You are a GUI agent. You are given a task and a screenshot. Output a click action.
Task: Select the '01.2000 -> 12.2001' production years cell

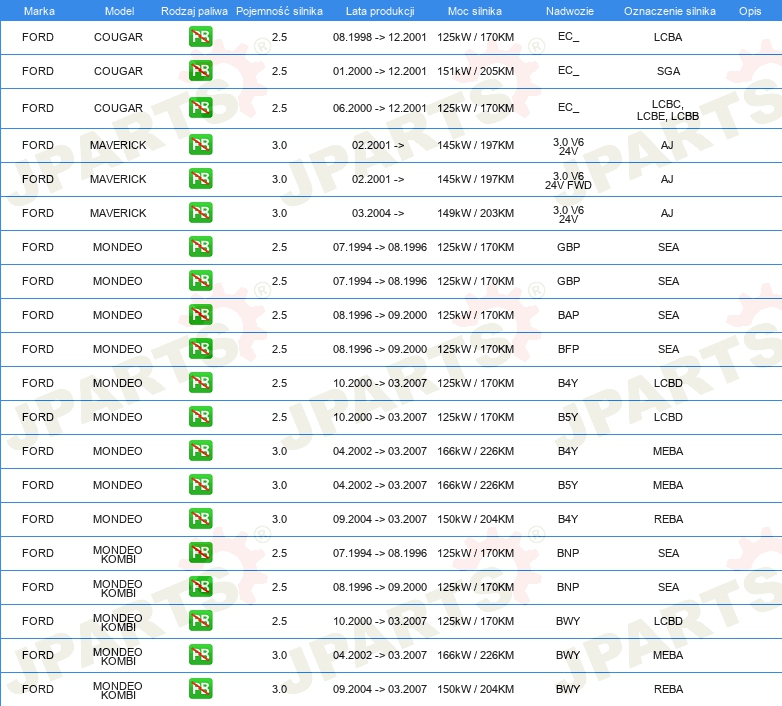pyautogui.click(x=380, y=71)
